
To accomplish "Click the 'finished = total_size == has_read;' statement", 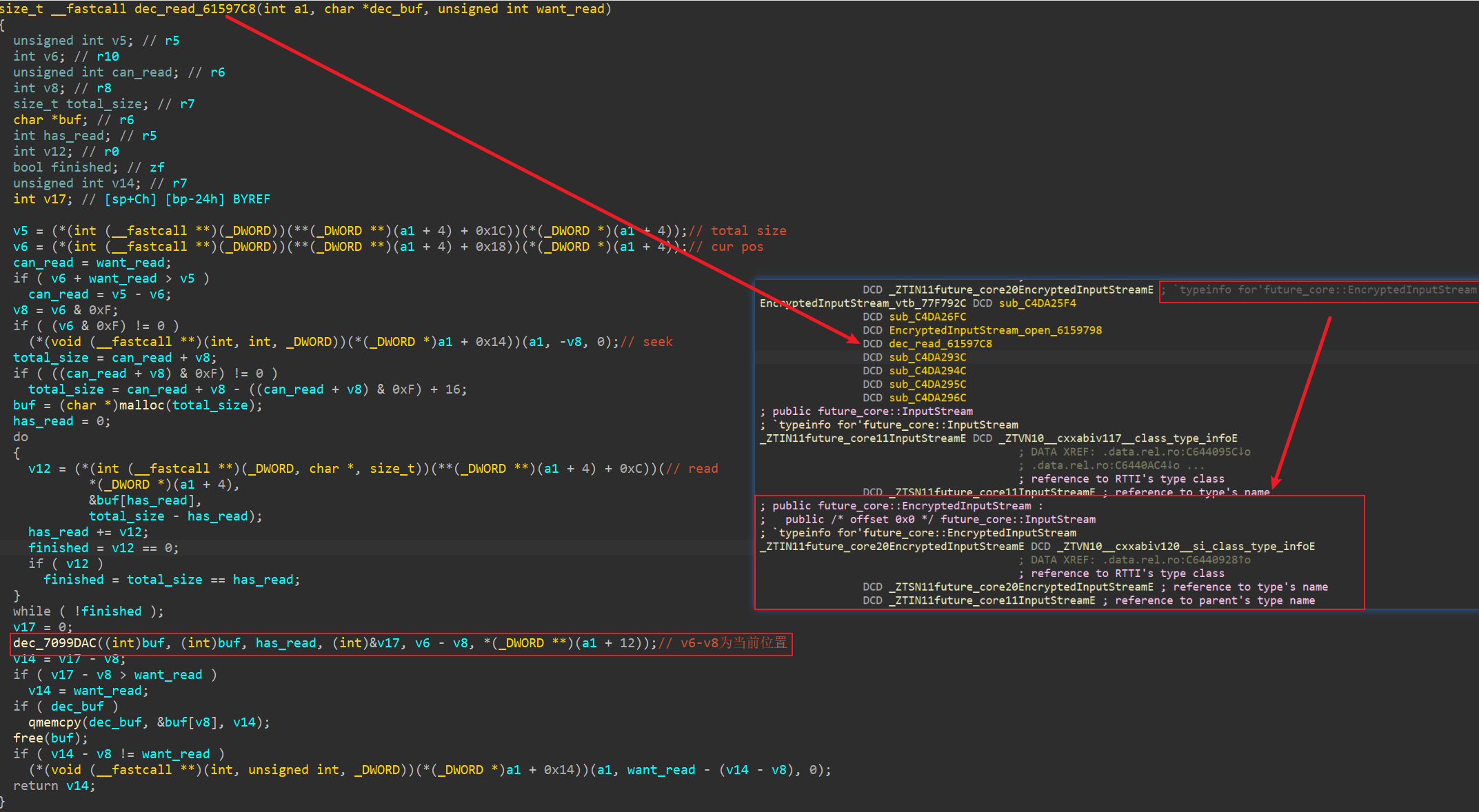I will (172, 580).
